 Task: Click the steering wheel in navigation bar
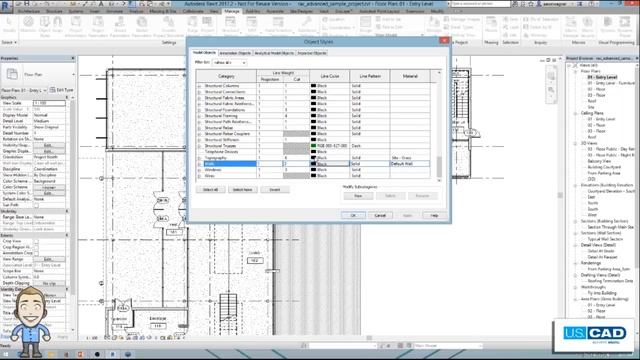coord(551,76)
